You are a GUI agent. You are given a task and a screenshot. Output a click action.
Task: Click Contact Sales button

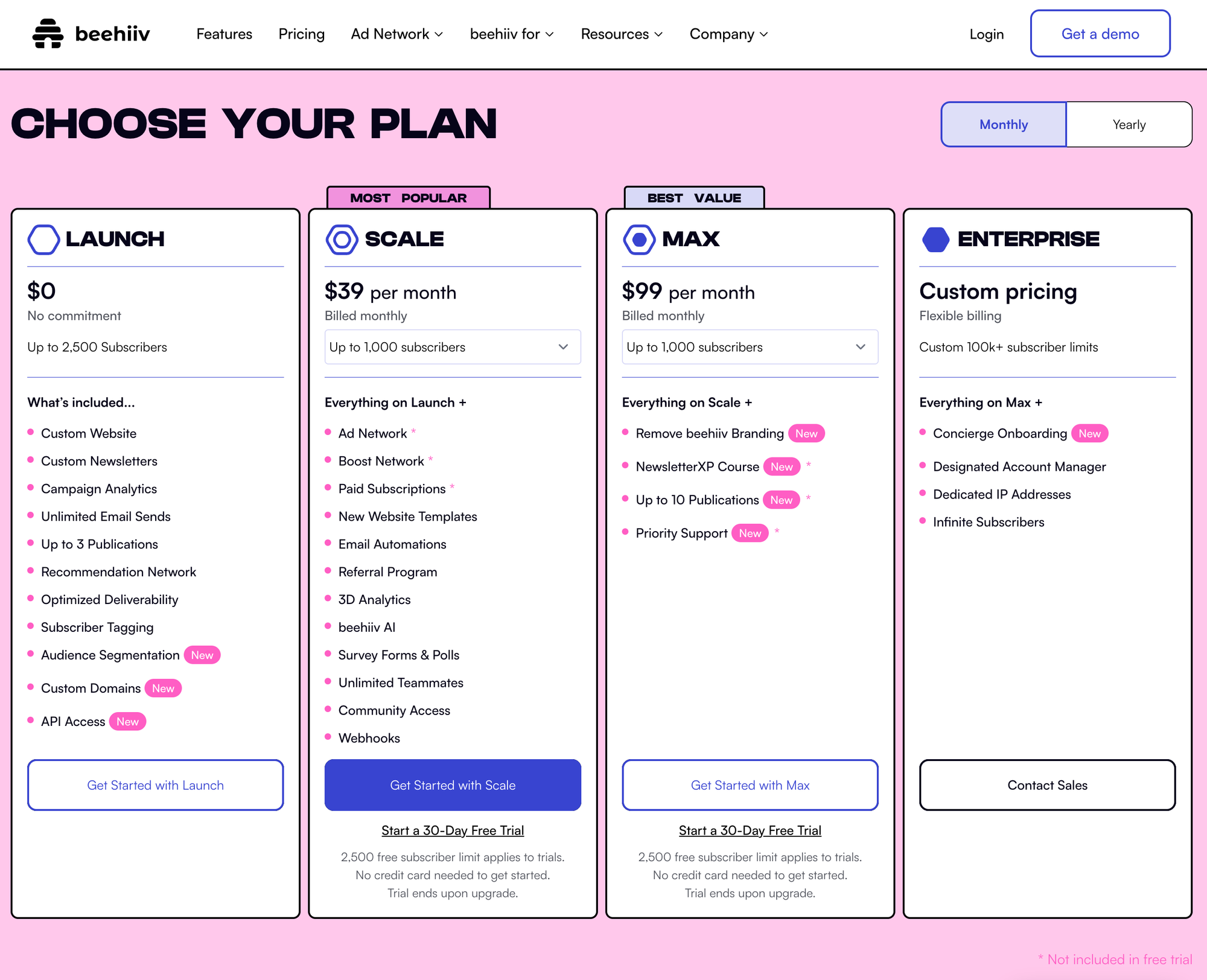tap(1048, 785)
